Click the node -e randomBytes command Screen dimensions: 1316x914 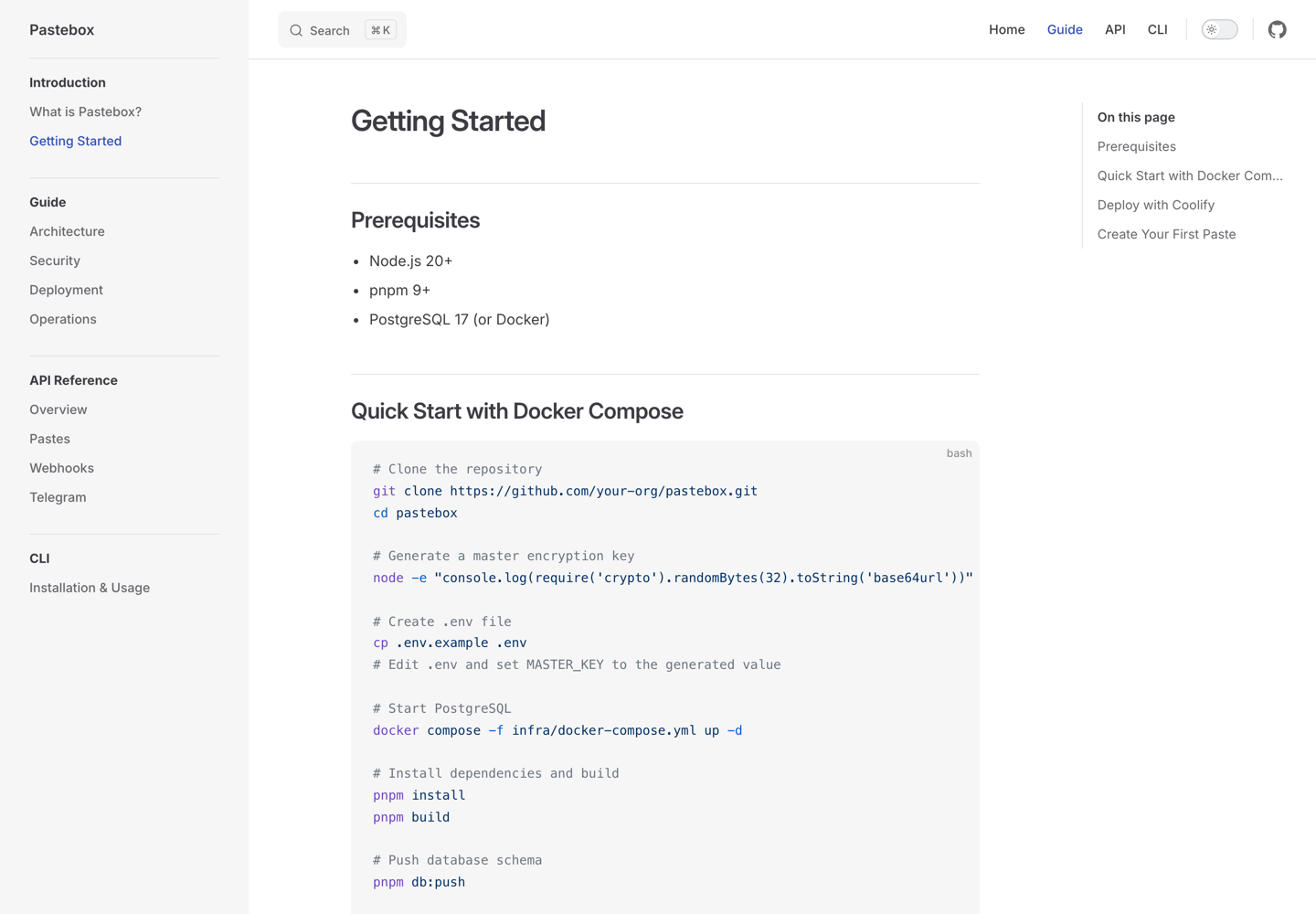click(x=673, y=578)
